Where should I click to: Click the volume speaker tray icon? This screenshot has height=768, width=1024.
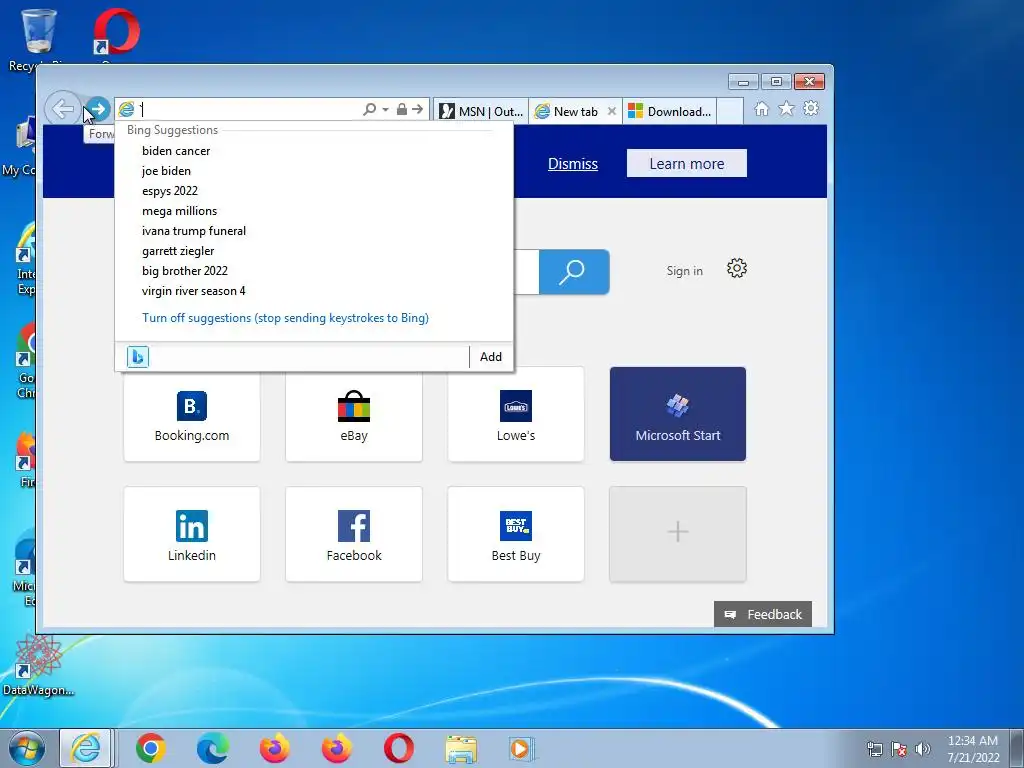[x=923, y=749]
